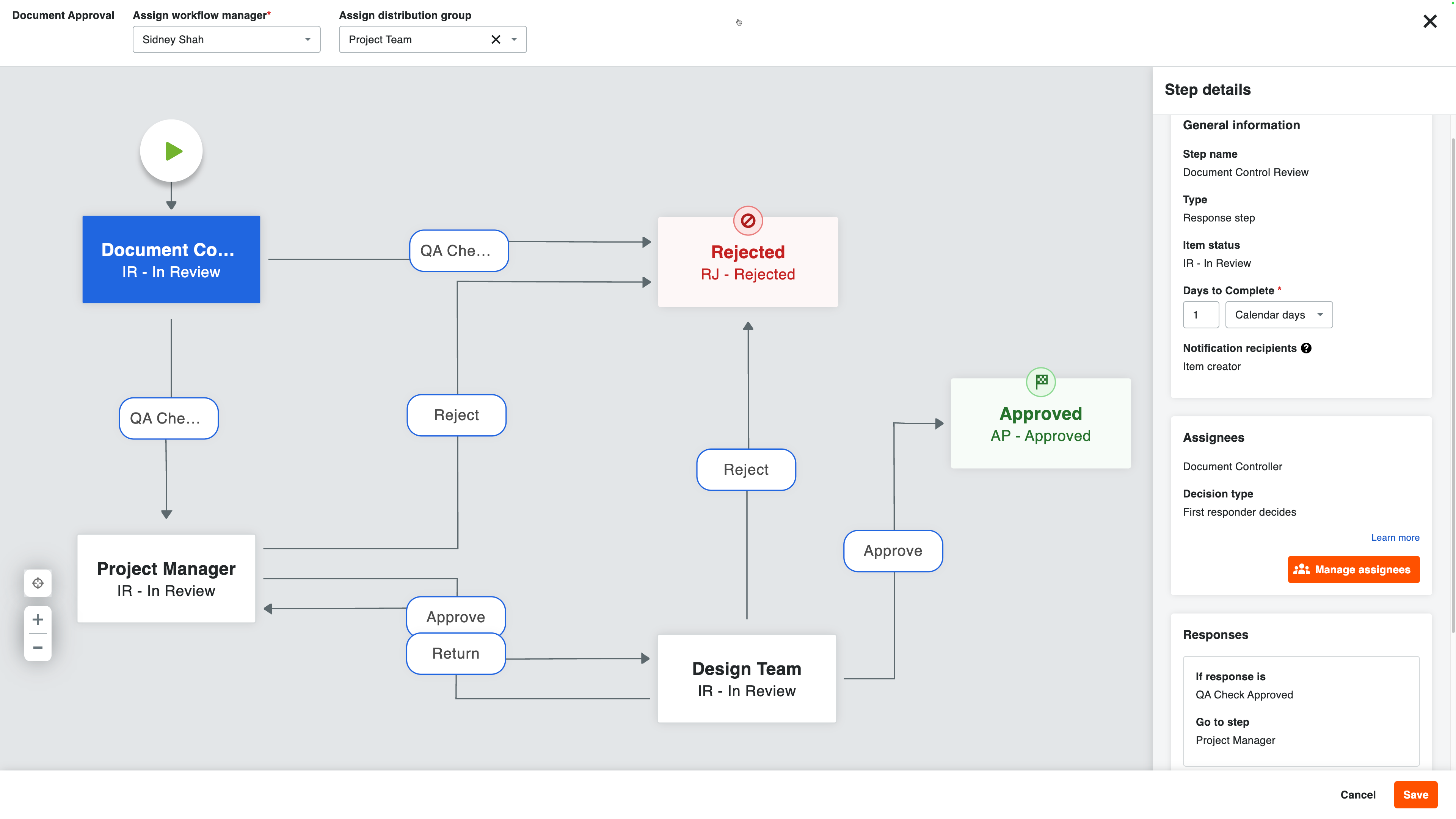Click the 'Document Controller' assignee text

pyautogui.click(x=1232, y=466)
